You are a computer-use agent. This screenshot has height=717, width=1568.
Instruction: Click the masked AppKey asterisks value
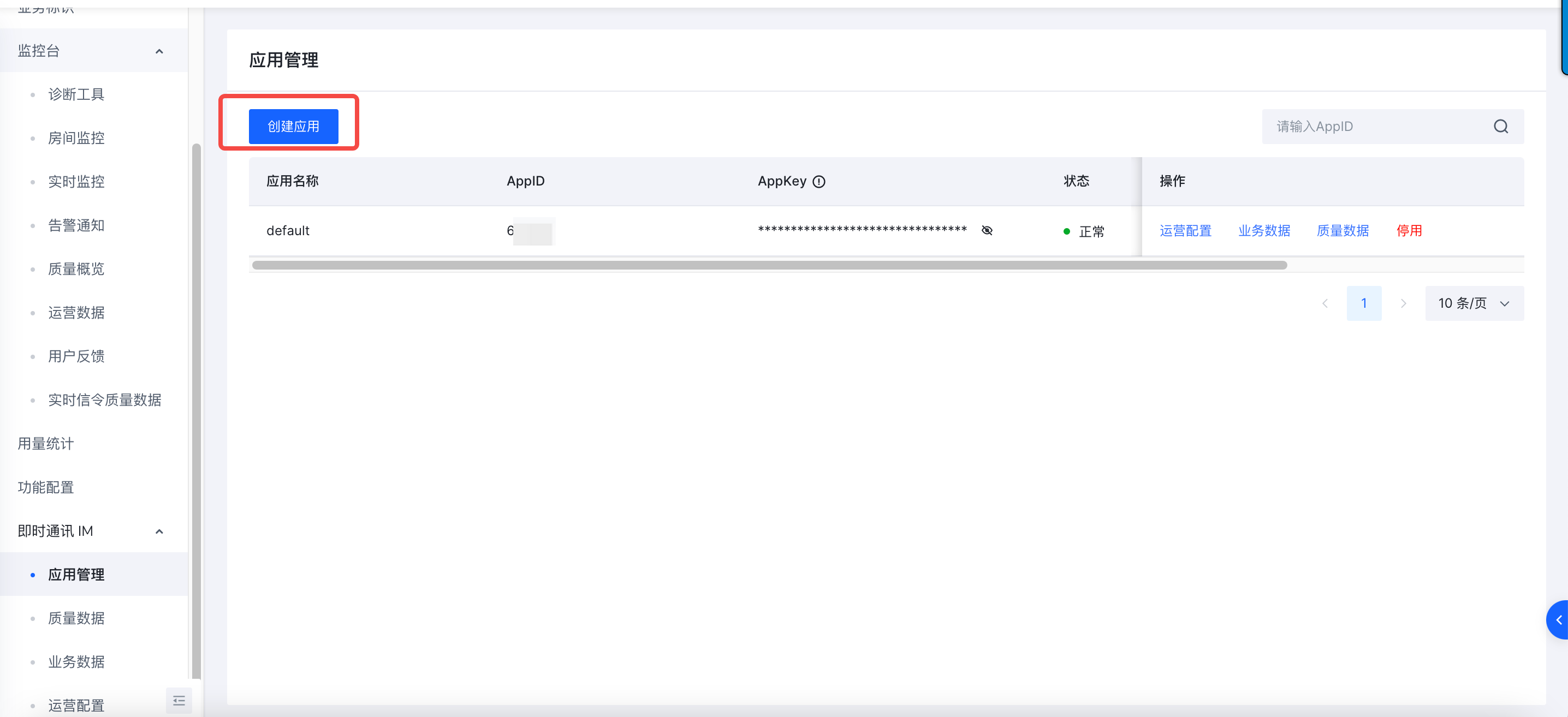tap(862, 230)
